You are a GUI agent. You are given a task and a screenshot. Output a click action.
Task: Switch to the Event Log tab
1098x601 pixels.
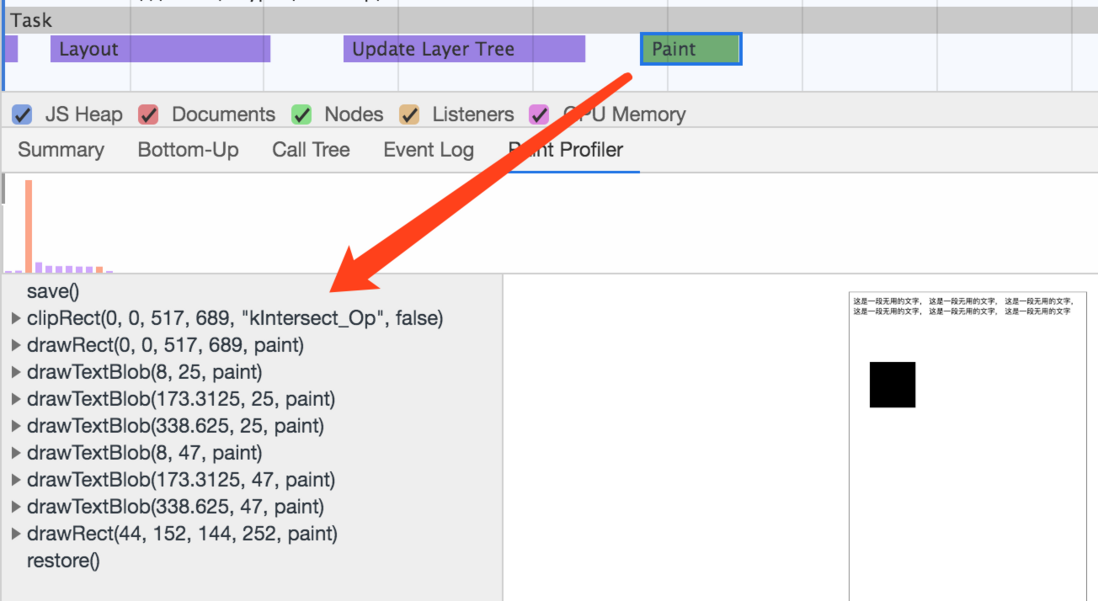(429, 150)
